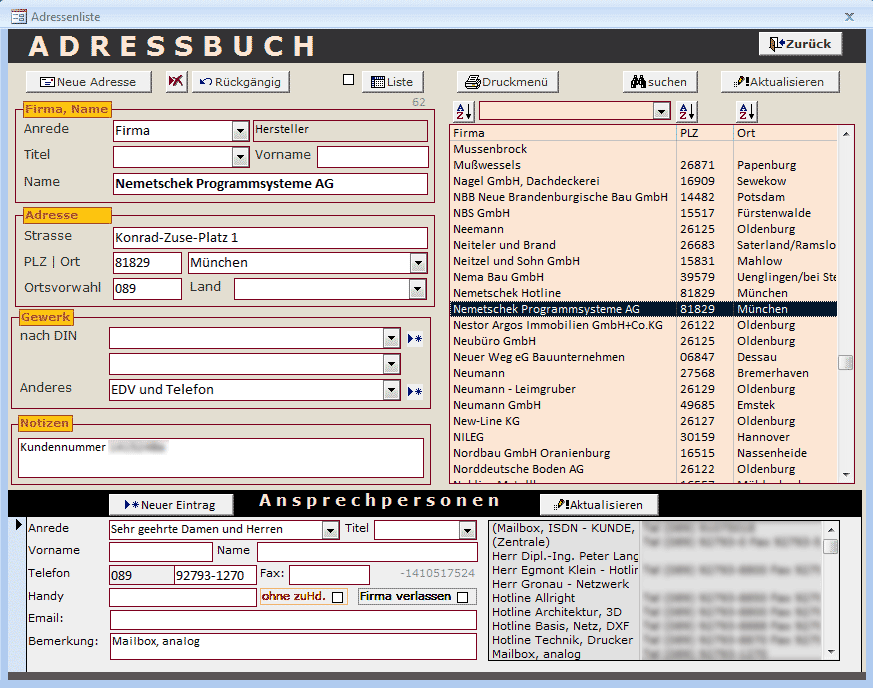Click the PLZ field containing 81829
The height and width of the screenshot is (688, 873).
(x=147, y=263)
